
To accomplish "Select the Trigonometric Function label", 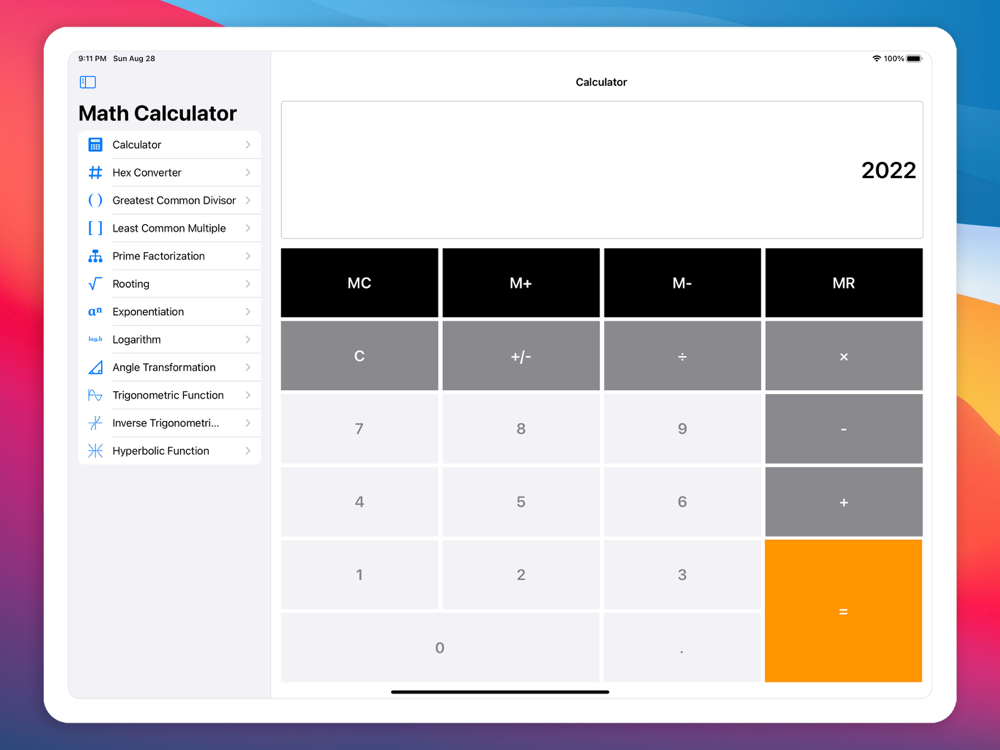I will (x=168, y=395).
